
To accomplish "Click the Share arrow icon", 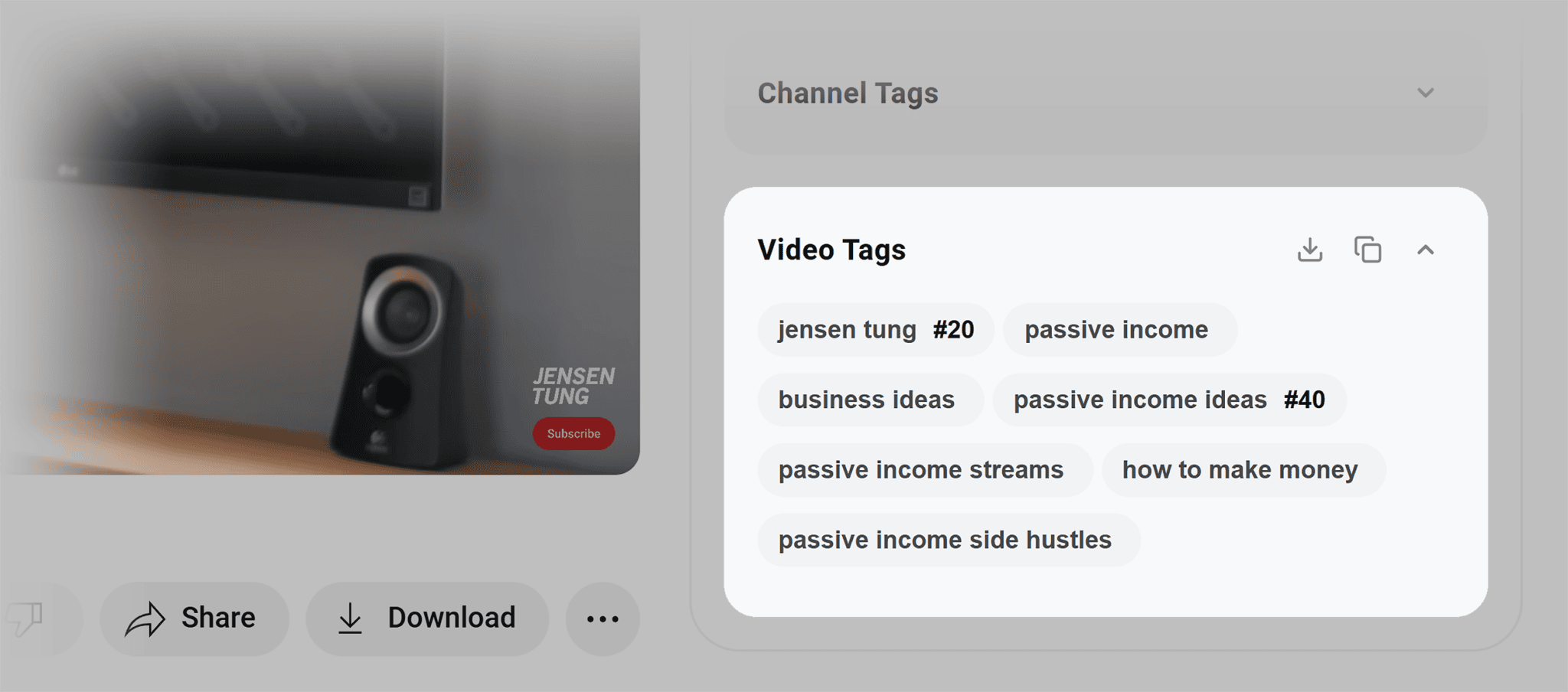I will (145, 619).
